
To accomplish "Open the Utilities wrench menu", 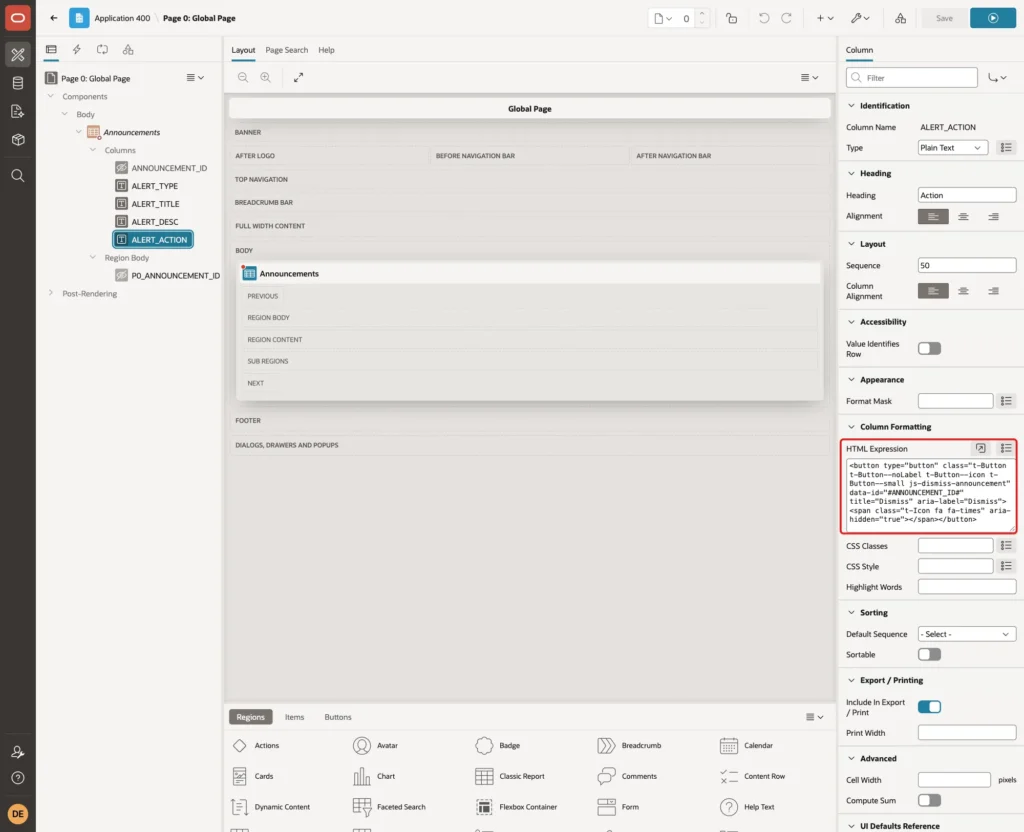I will pos(860,18).
